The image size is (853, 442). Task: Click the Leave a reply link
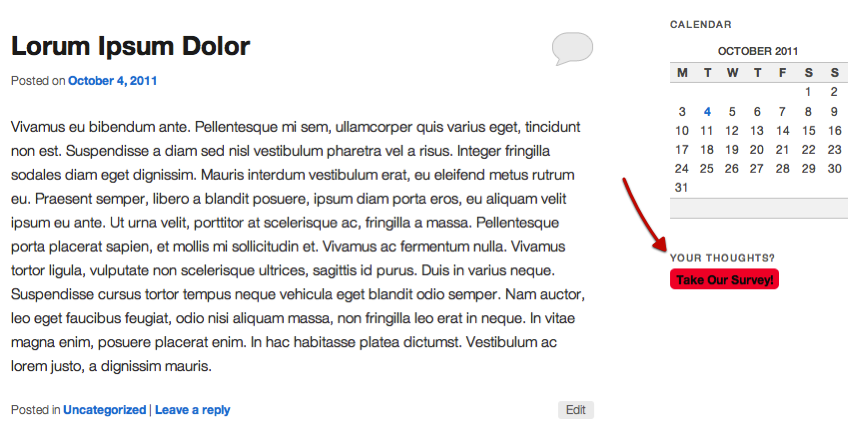tap(192, 410)
